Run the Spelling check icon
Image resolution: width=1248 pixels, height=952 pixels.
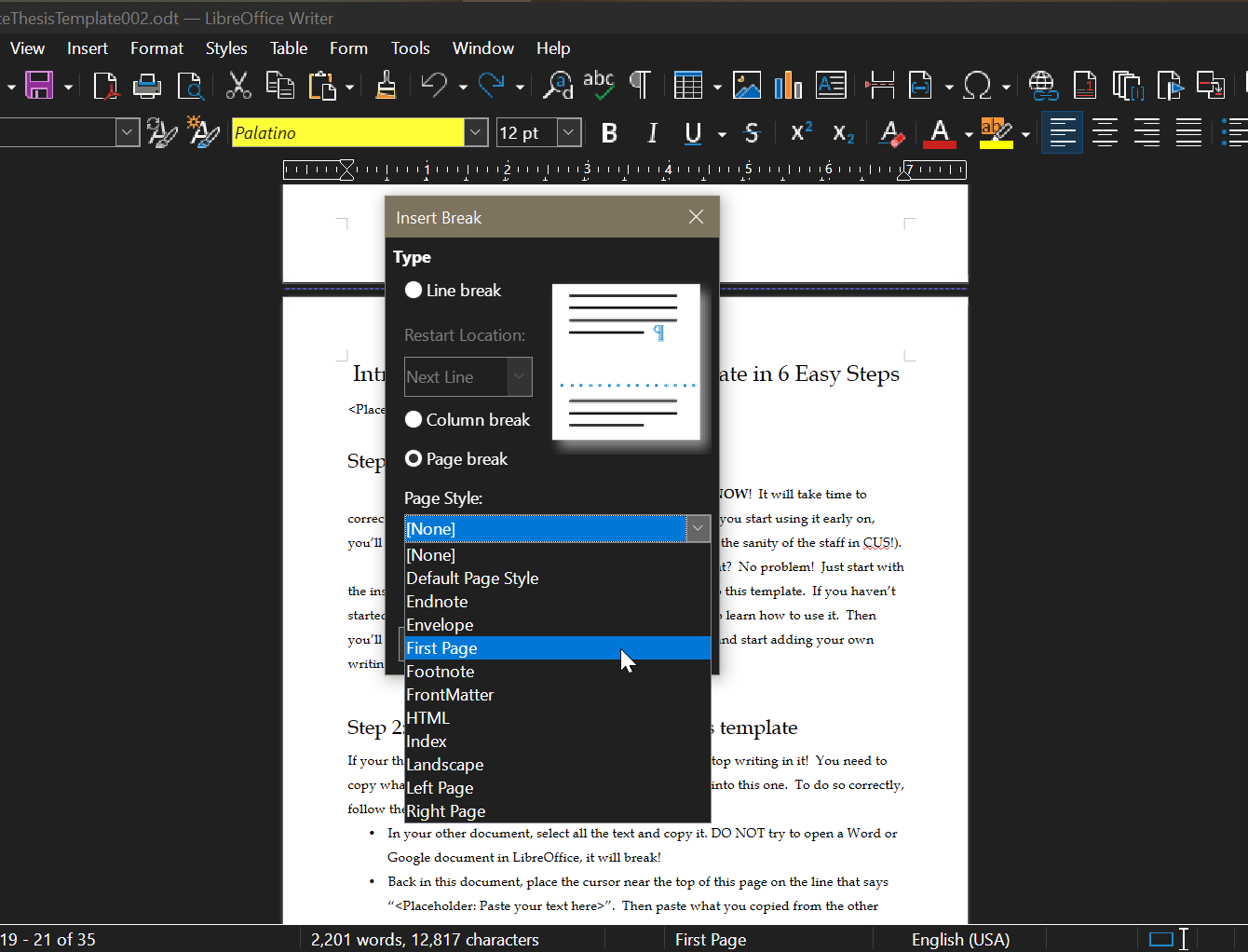599,86
